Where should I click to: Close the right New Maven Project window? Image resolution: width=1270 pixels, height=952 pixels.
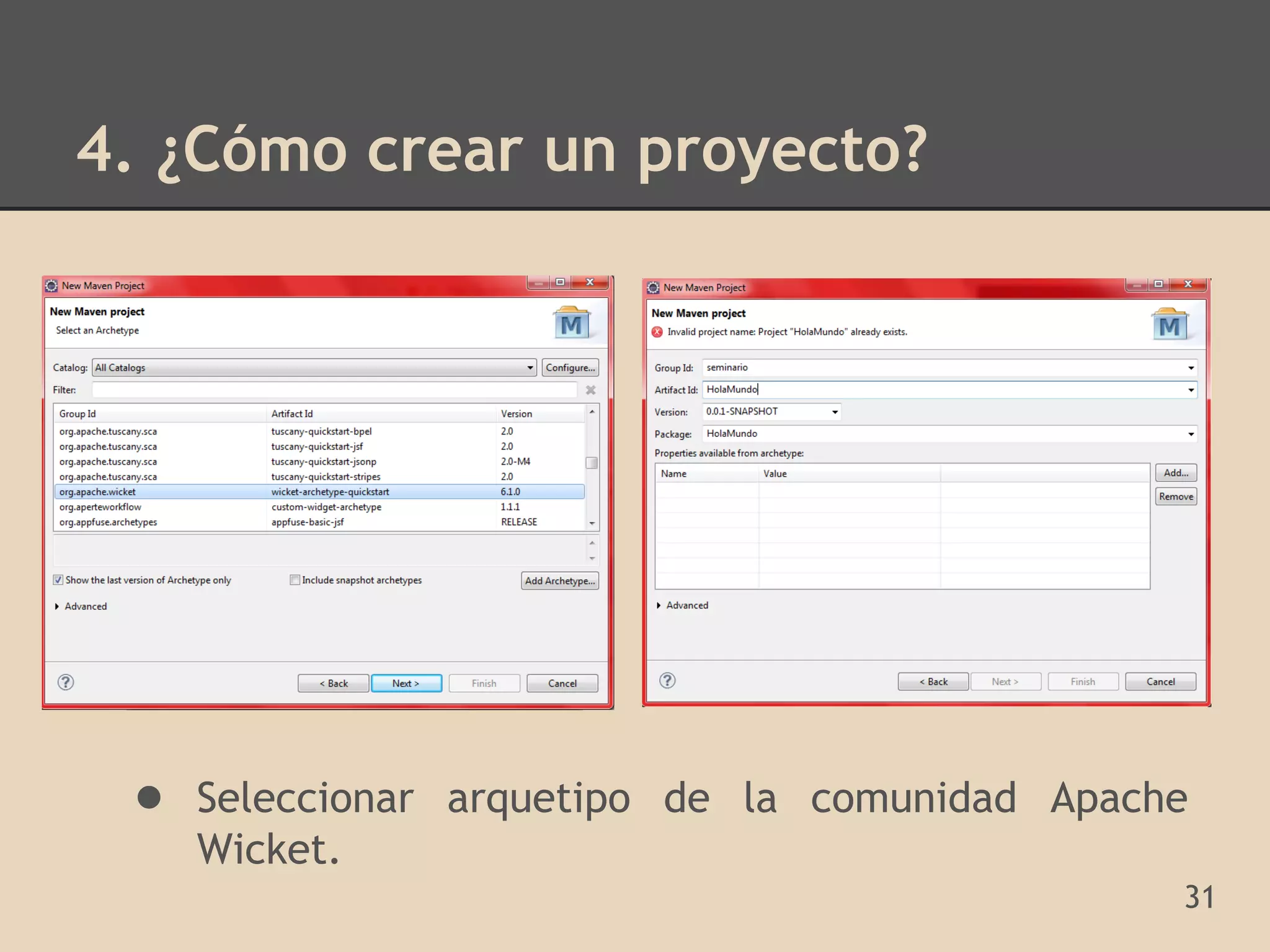click(x=1188, y=284)
